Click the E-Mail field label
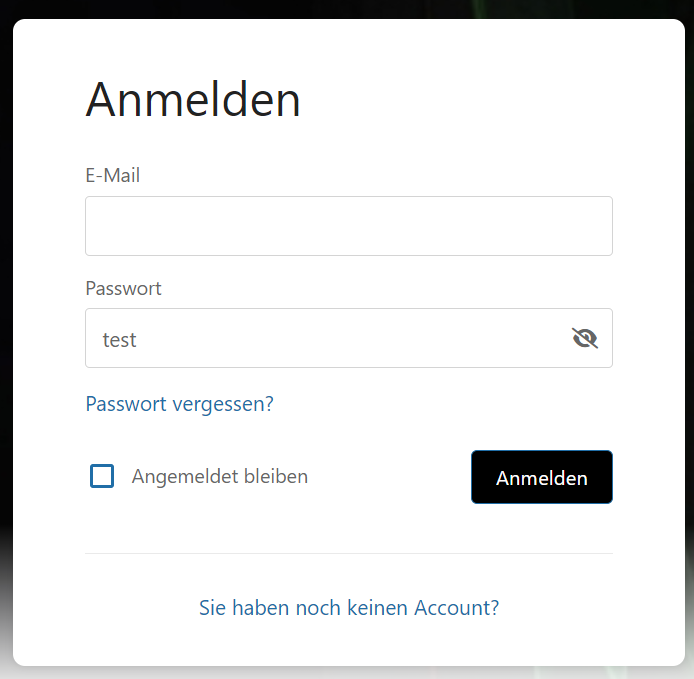Image resolution: width=694 pixels, height=679 pixels. (112, 176)
